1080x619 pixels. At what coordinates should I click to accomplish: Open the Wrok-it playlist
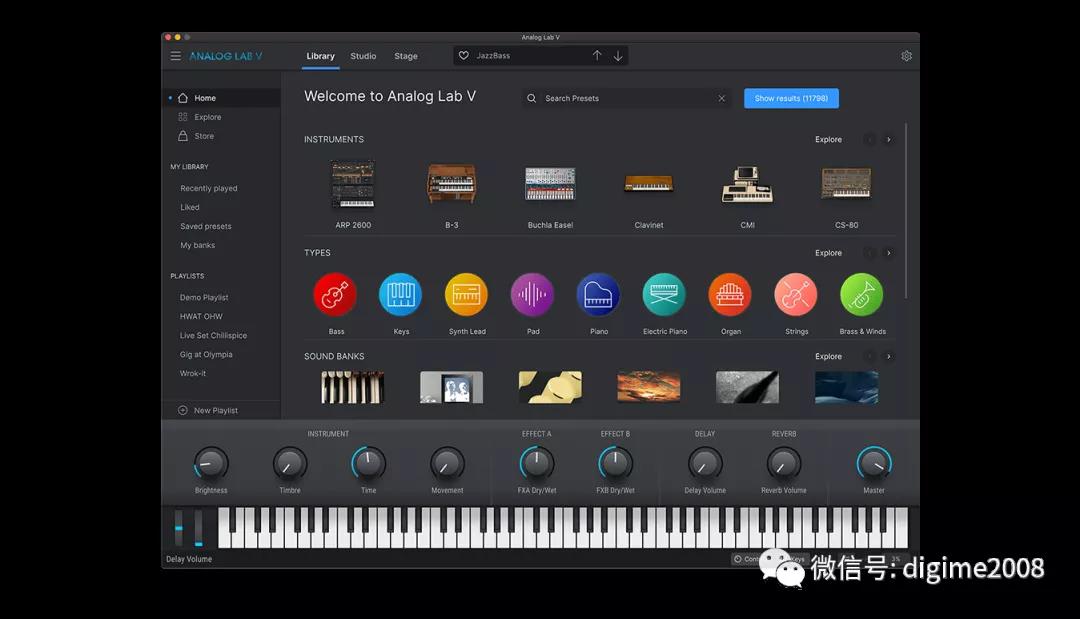pyautogui.click(x=193, y=373)
